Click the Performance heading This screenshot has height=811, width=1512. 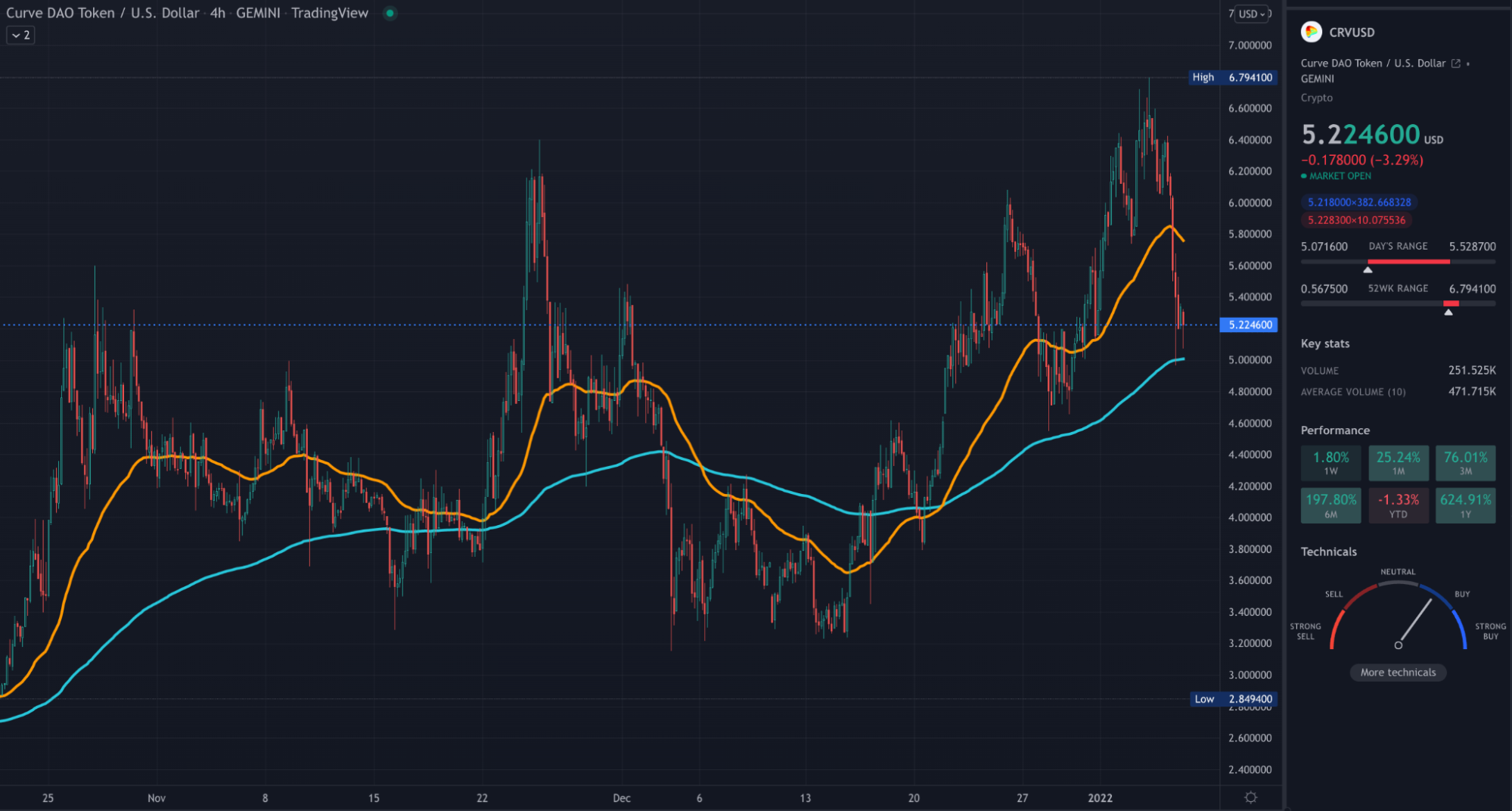point(1335,430)
